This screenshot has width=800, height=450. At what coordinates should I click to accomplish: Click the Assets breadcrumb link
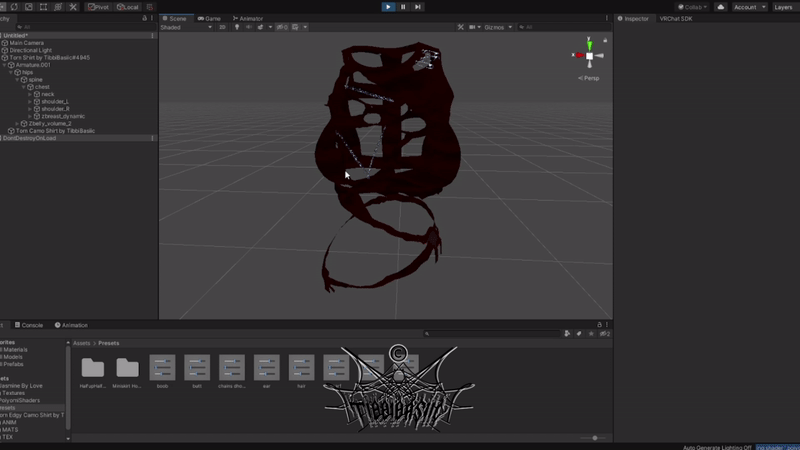(82, 343)
